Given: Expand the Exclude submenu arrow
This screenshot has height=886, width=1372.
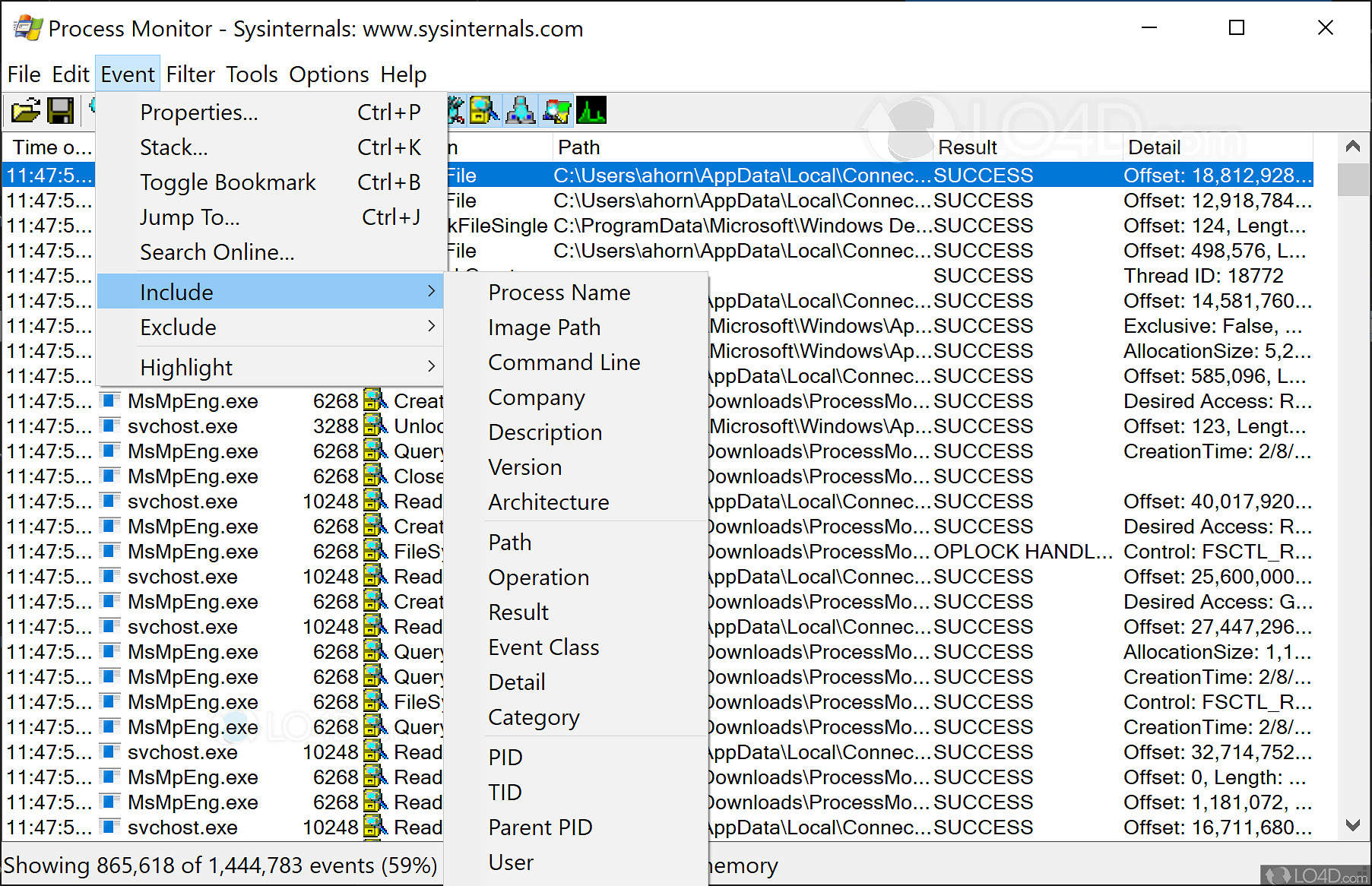Looking at the screenshot, I should [x=431, y=326].
